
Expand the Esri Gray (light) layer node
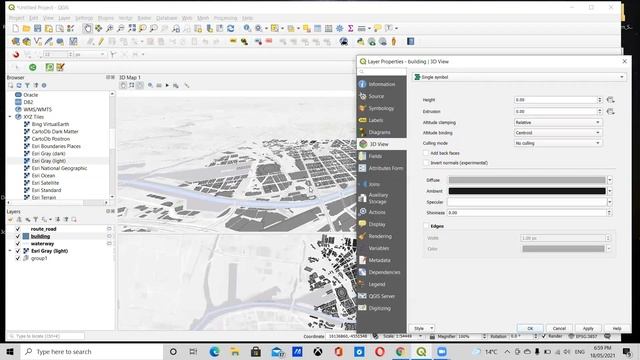pos(10,251)
